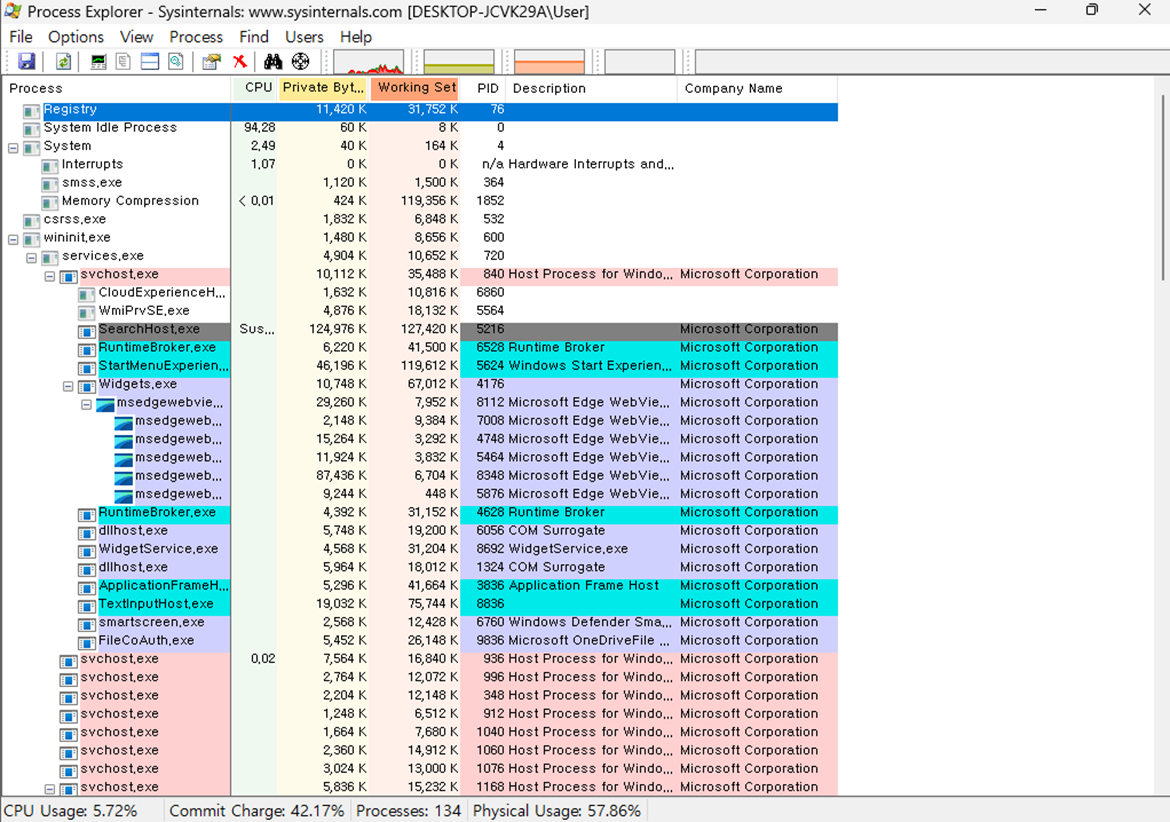The image size is (1170, 822).
Task: Open the Users menu
Action: [304, 37]
